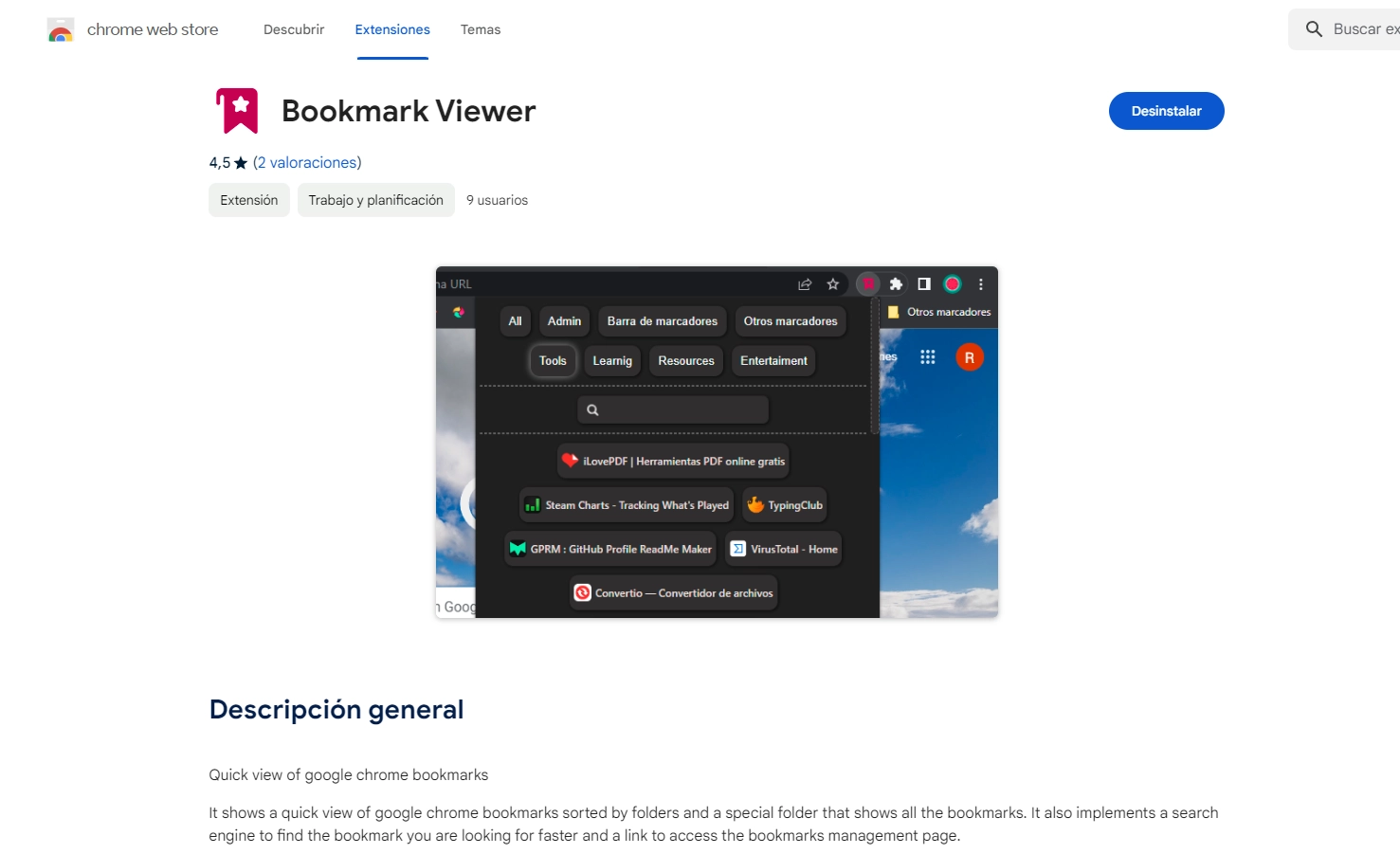Open the Descubrir tab

294,29
